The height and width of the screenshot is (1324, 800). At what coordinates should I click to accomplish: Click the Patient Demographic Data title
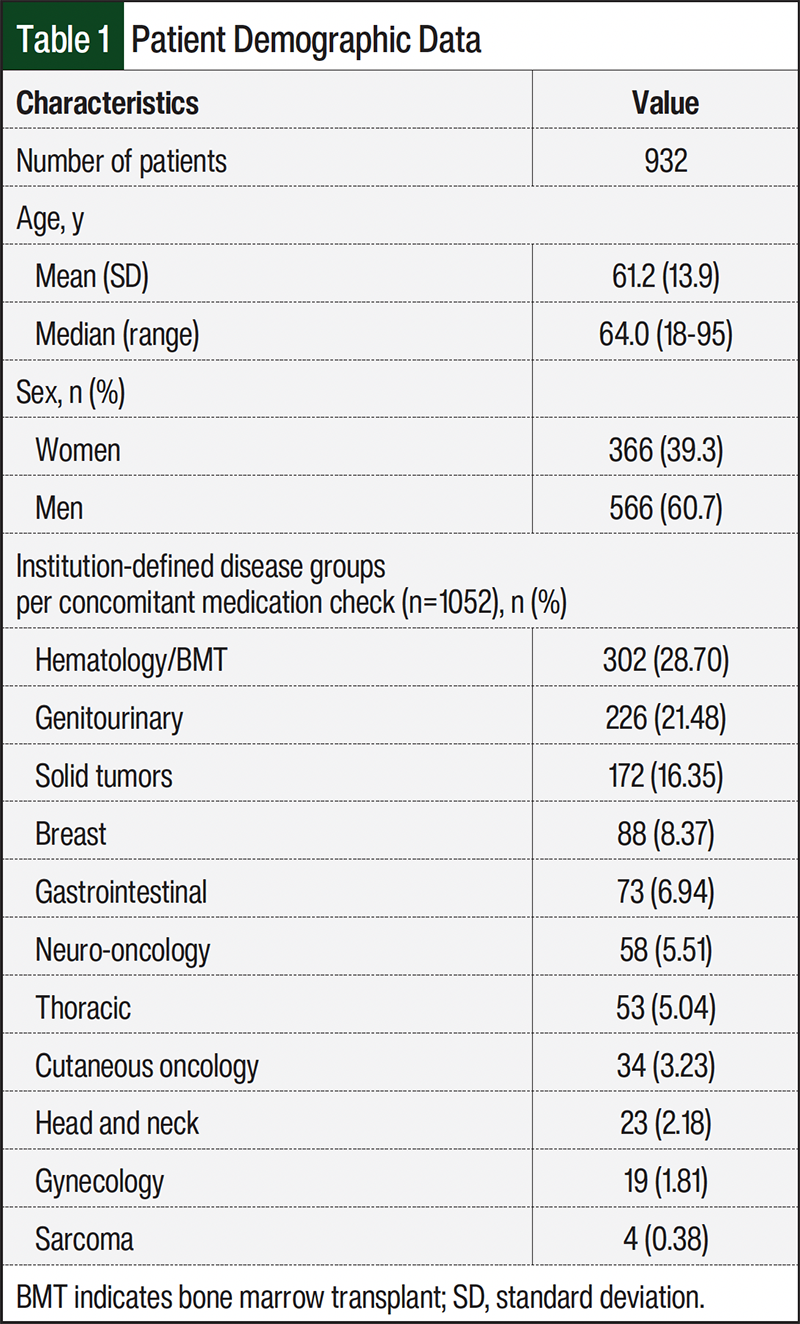[306, 38]
